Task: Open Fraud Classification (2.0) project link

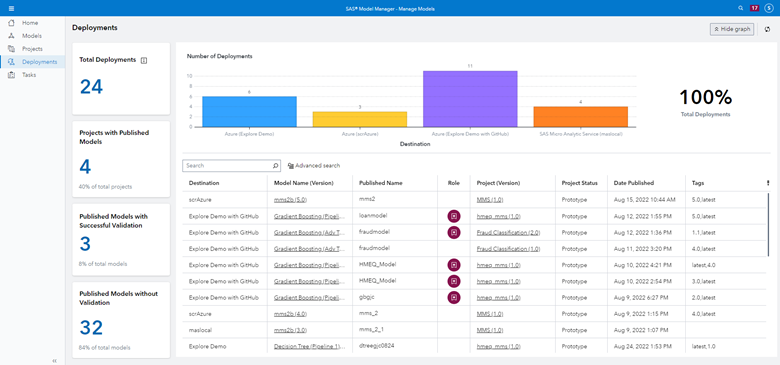Action: coord(508,232)
